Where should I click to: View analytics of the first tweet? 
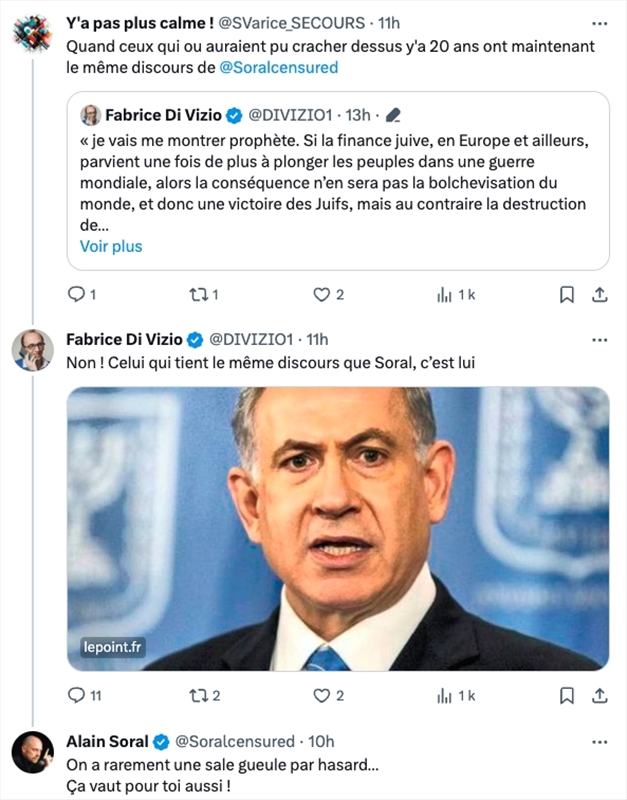(445, 295)
